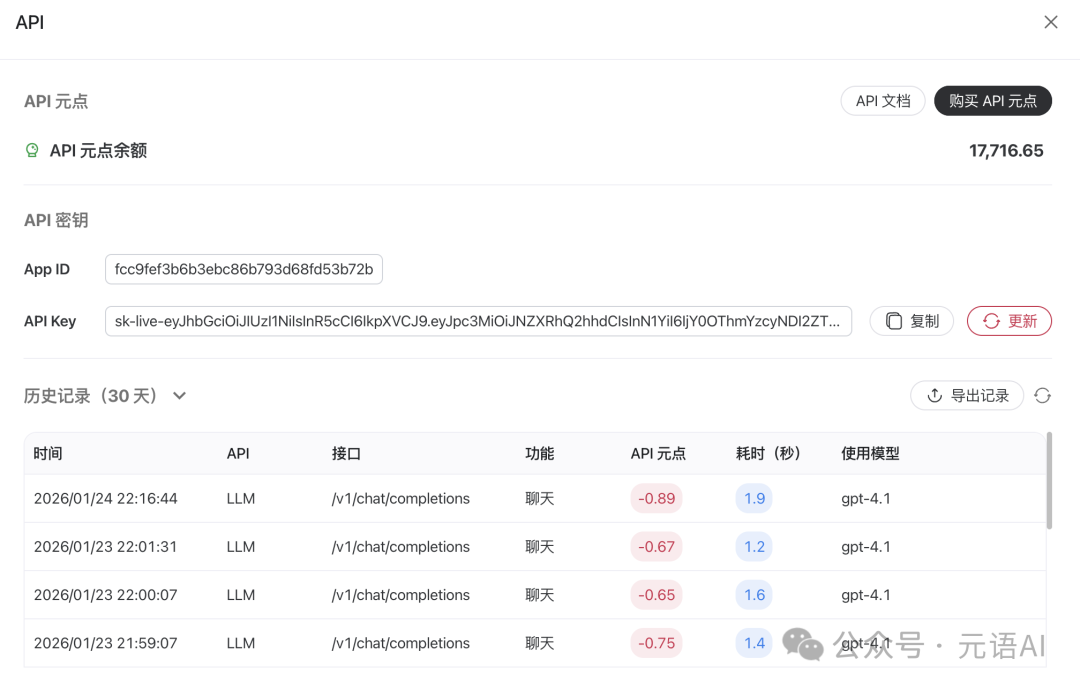Click the refresh history icon
This screenshot has width=1080, height=689.
[x=1042, y=396]
